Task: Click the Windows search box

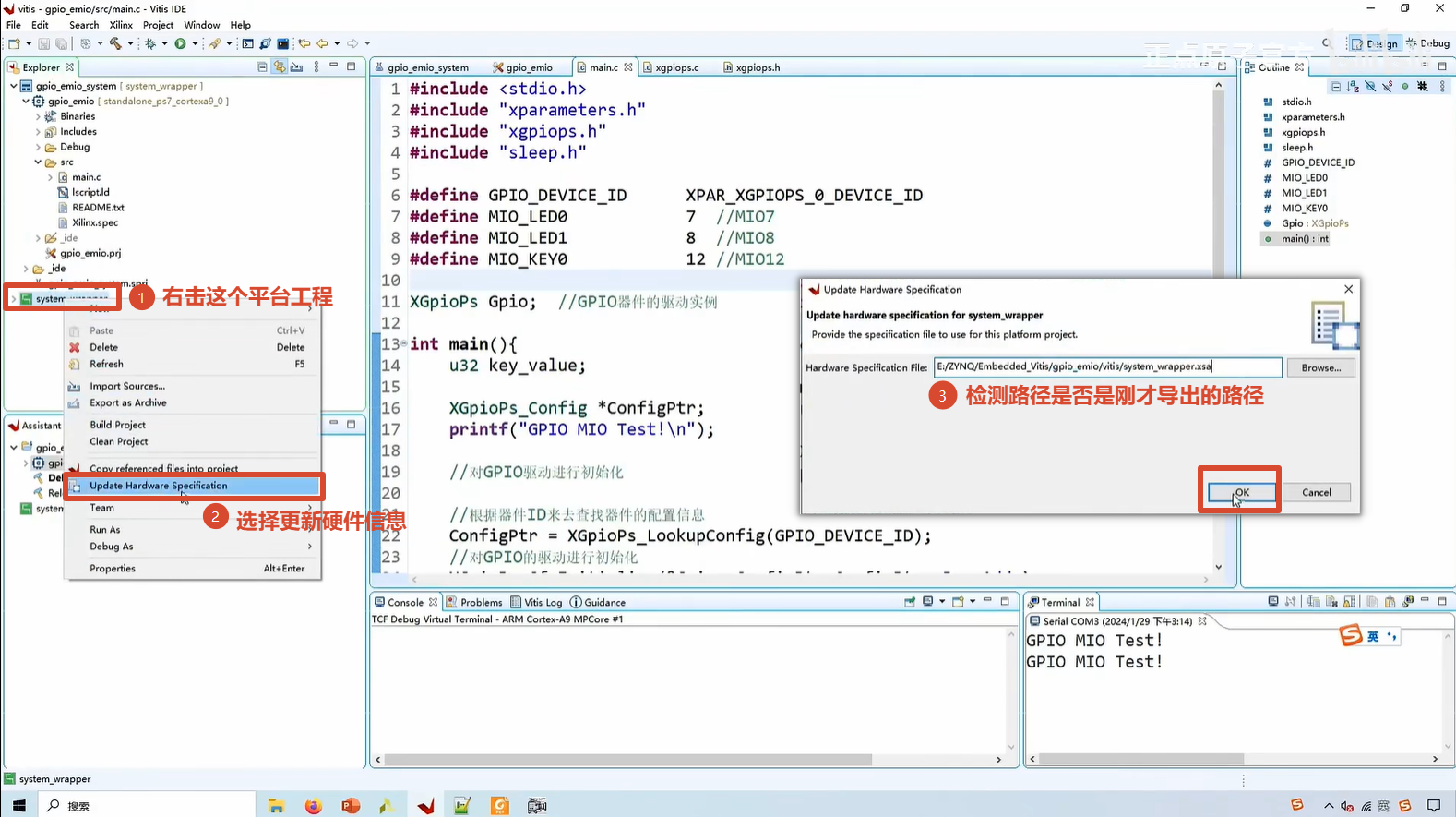Action: (148, 806)
